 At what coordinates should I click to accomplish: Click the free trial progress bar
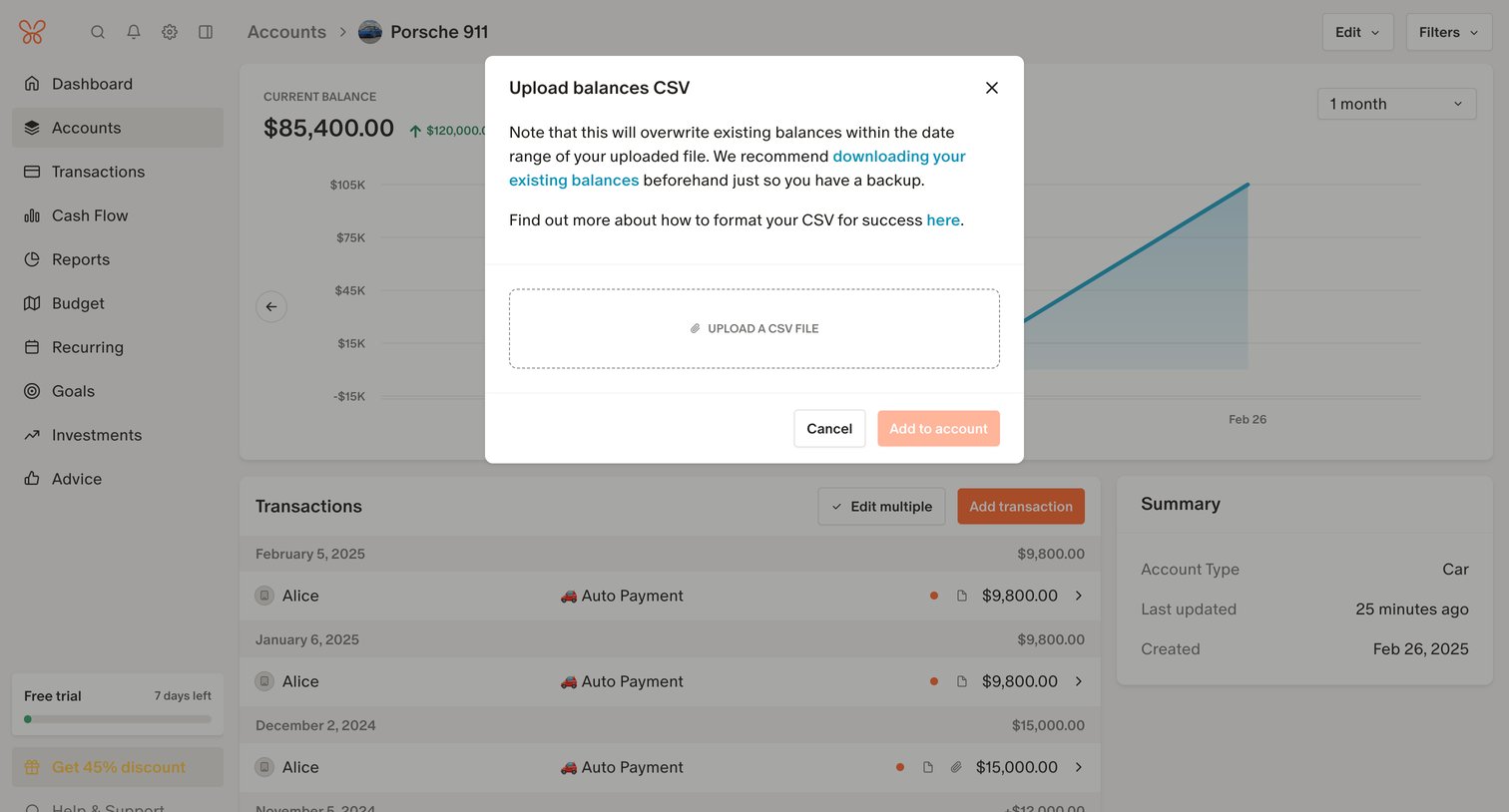pyautogui.click(x=118, y=719)
